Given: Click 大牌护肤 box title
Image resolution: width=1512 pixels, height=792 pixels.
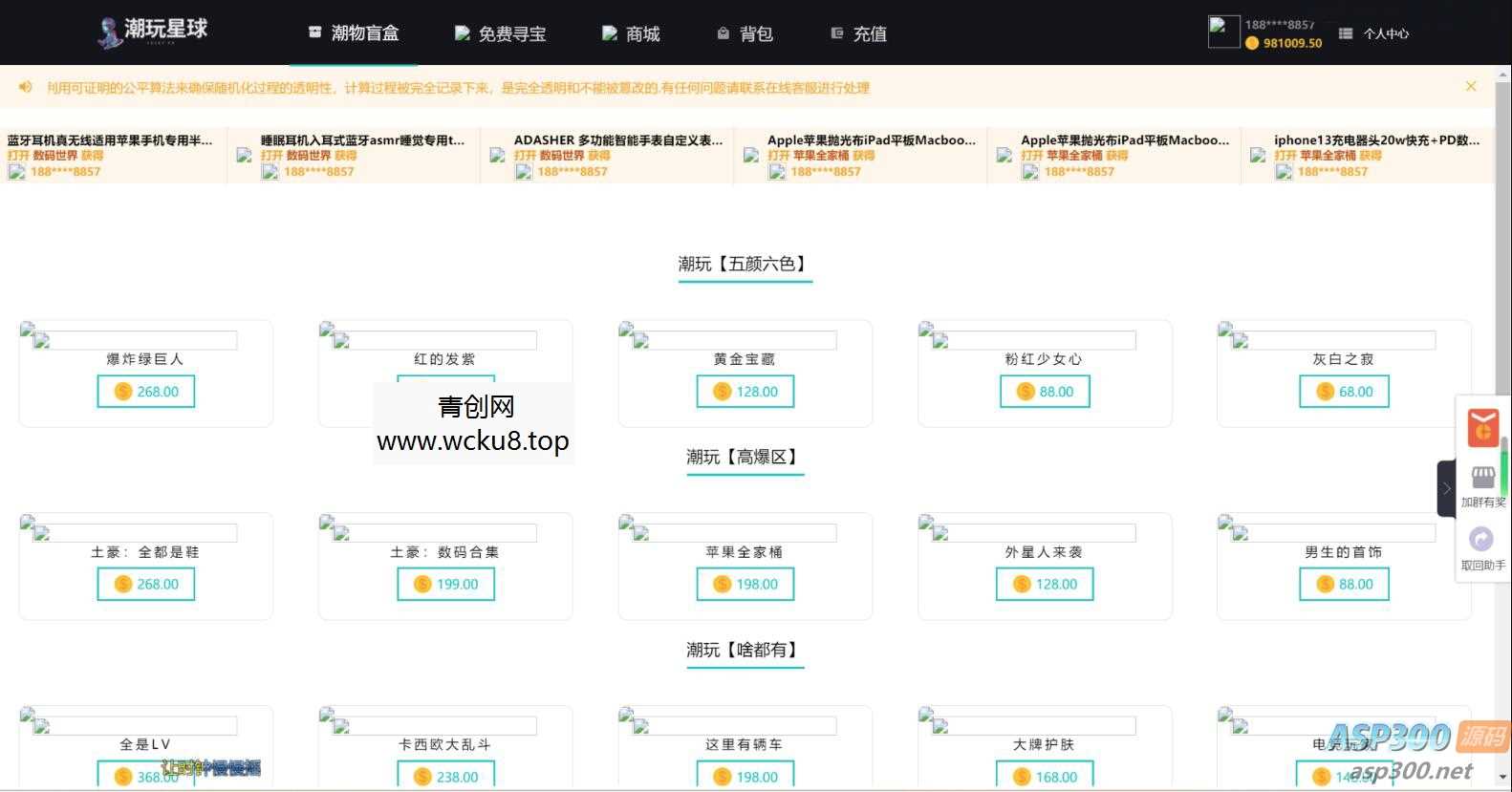Looking at the screenshot, I should 1044,744.
